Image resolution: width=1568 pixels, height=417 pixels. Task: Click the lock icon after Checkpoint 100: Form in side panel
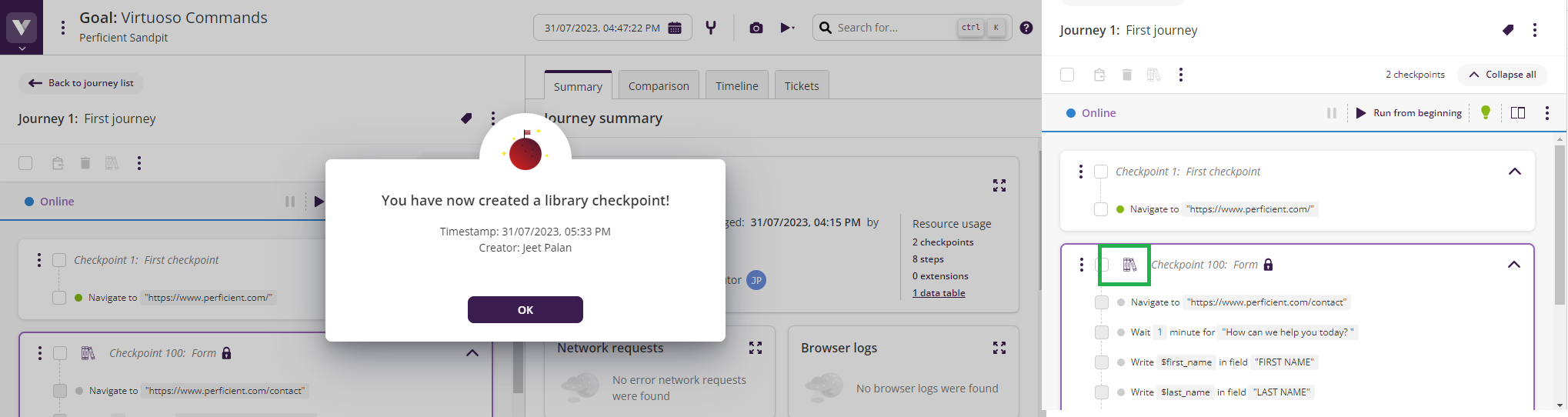[1269, 265]
